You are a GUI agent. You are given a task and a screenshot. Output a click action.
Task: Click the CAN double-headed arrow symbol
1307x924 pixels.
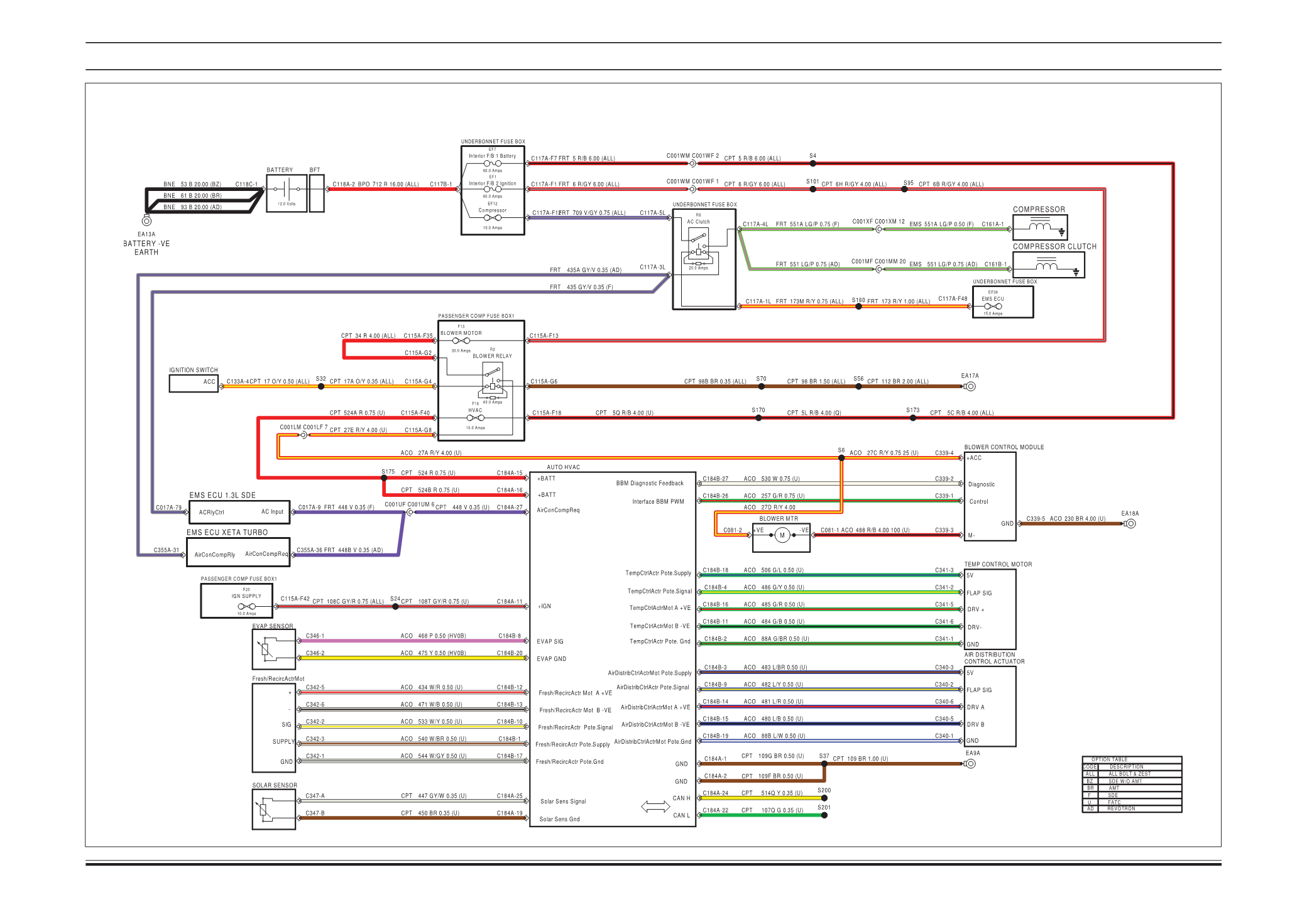pos(655,807)
